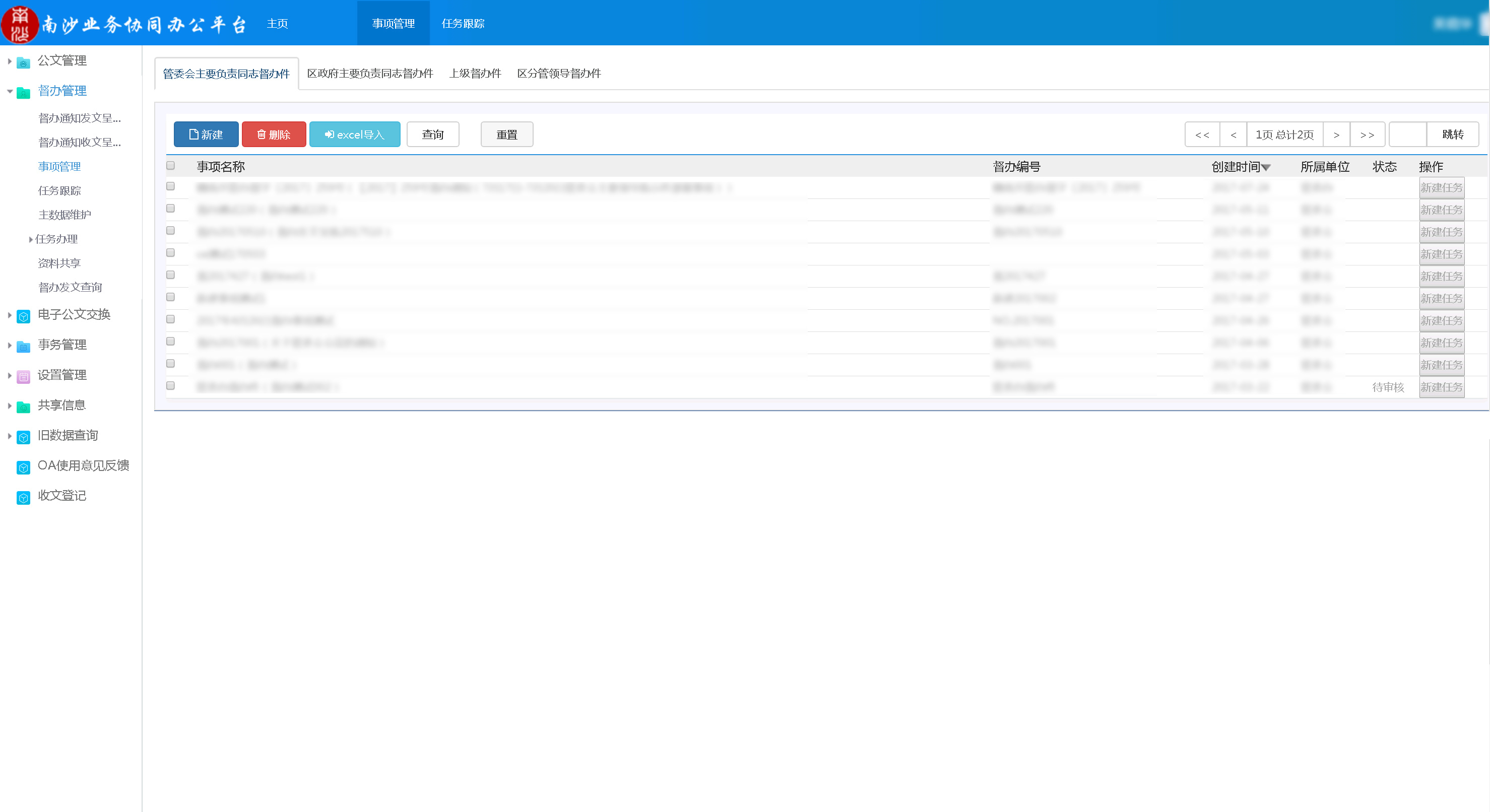Click the 共享信息 green folder icon
1490x812 pixels.
[23, 407]
